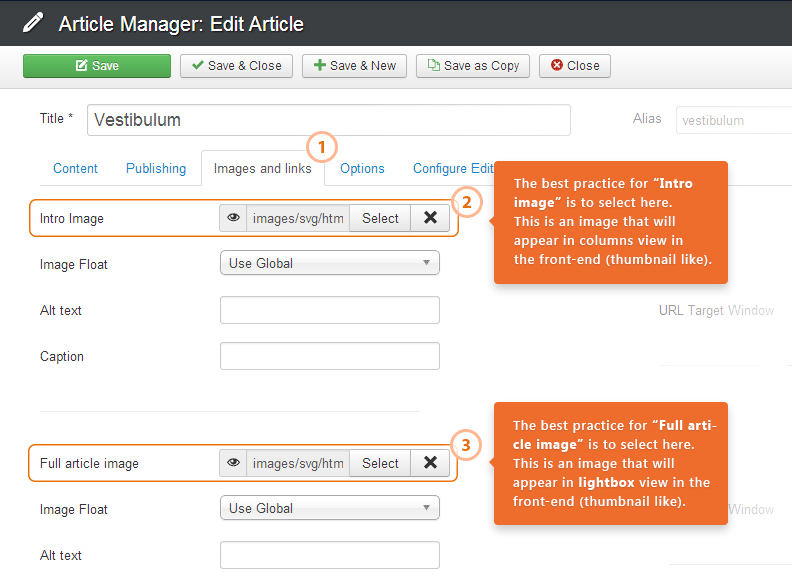Open the Intro Image Float dropdown
792x577 pixels.
[x=329, y=264]
